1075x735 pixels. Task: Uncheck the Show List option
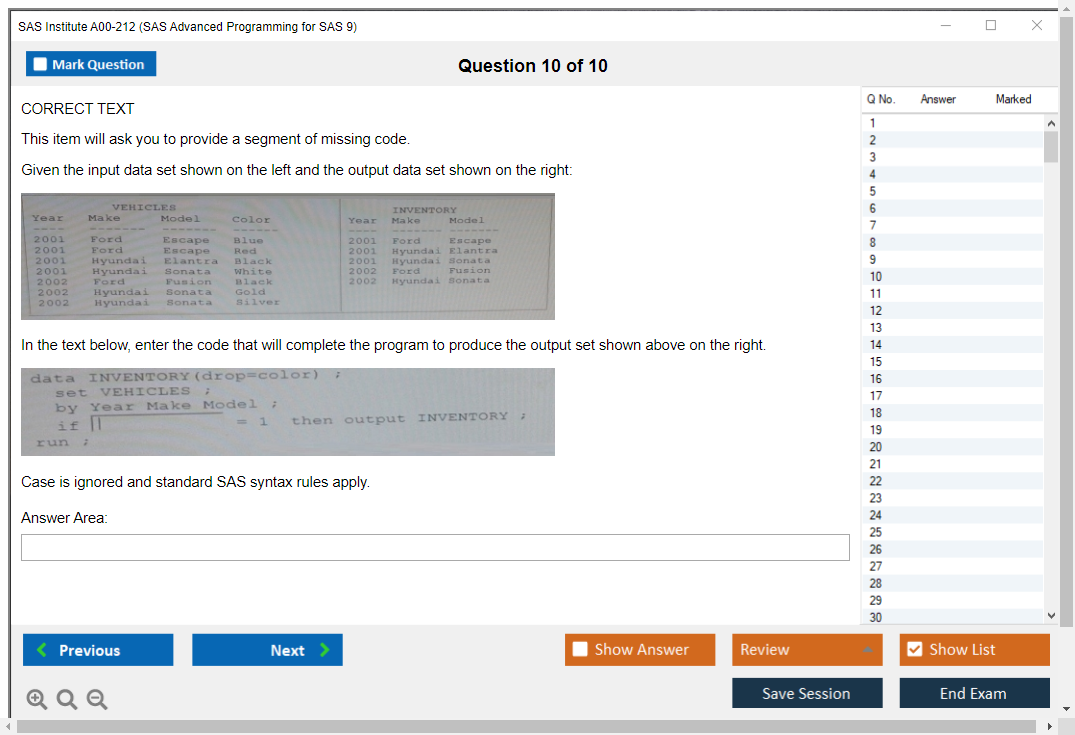pyautogui.click(x=914, y=650)
